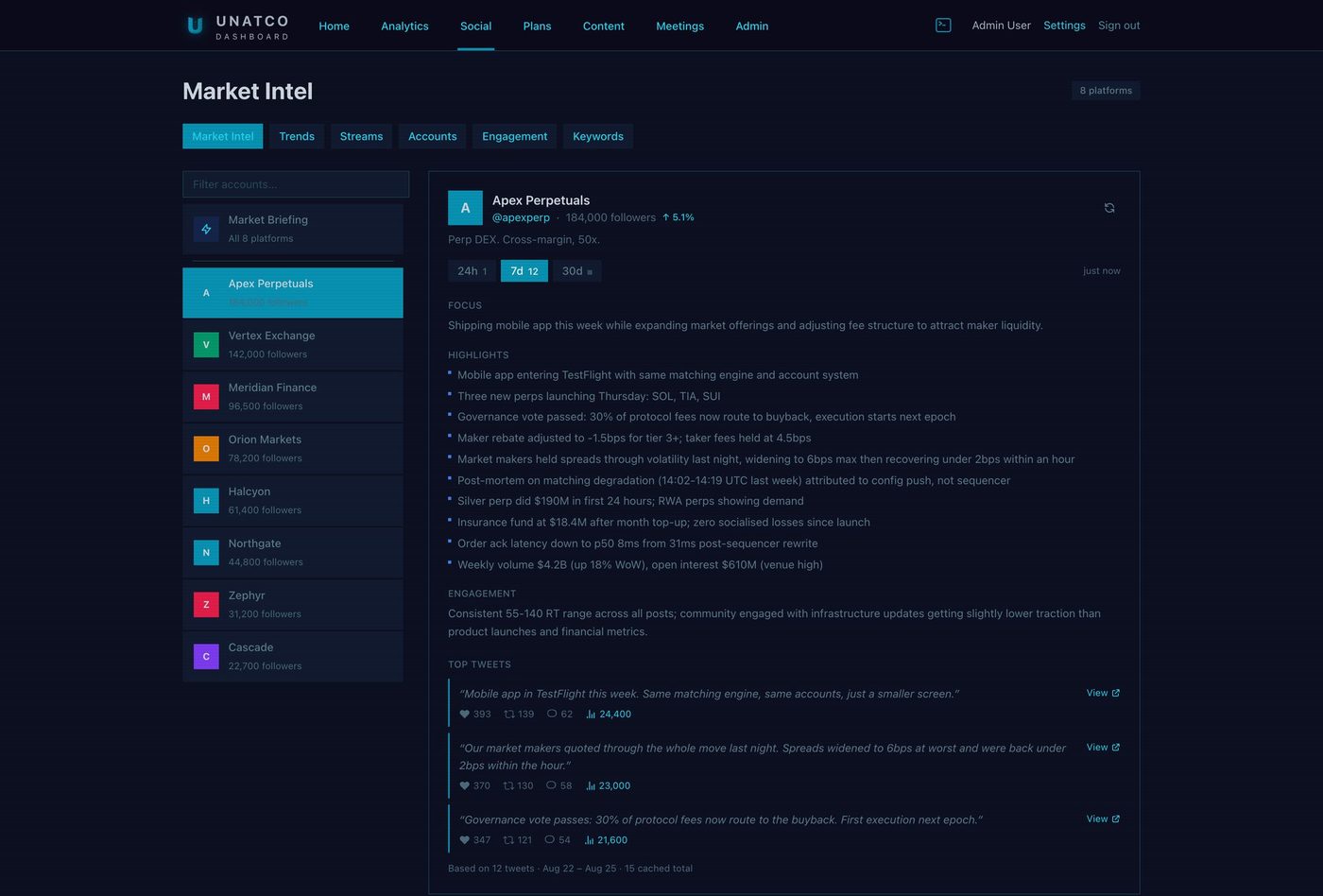Click the Cascade C avatar
Image resolution: width=1323 pixels, height=896 pixels.
(206, 657)
